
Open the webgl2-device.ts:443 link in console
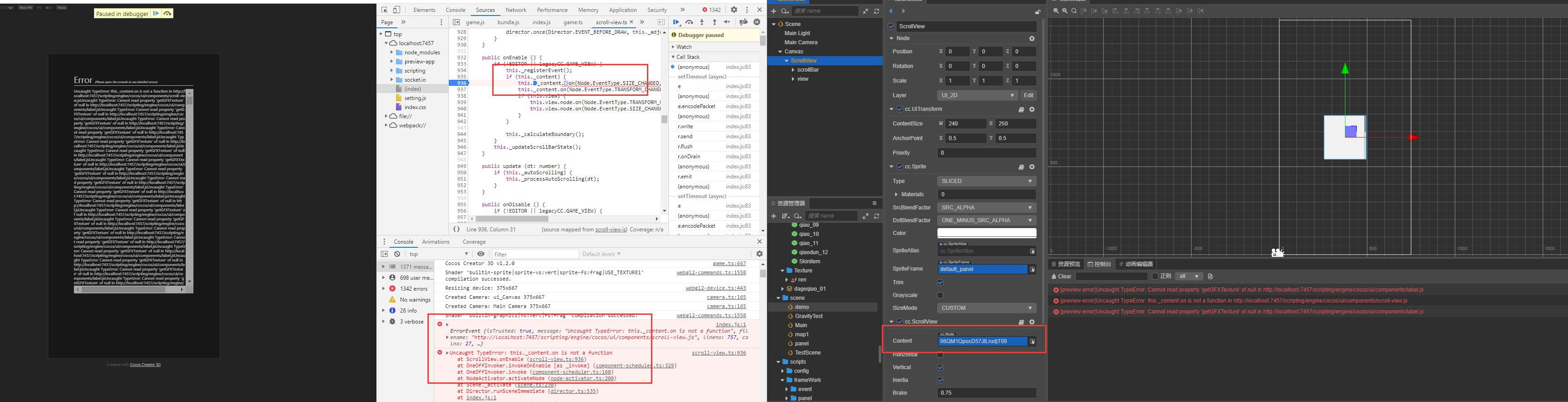(716, 288)
